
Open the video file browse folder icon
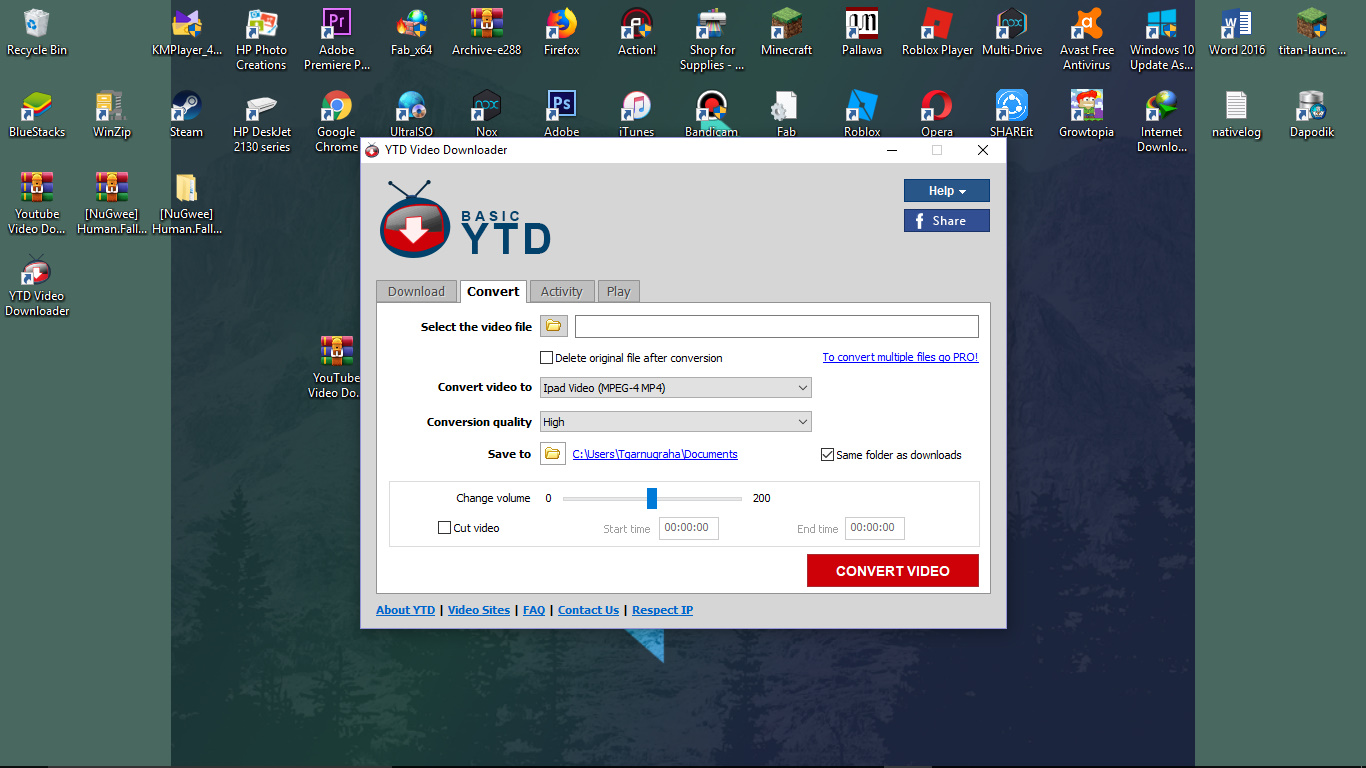(553, 325)
